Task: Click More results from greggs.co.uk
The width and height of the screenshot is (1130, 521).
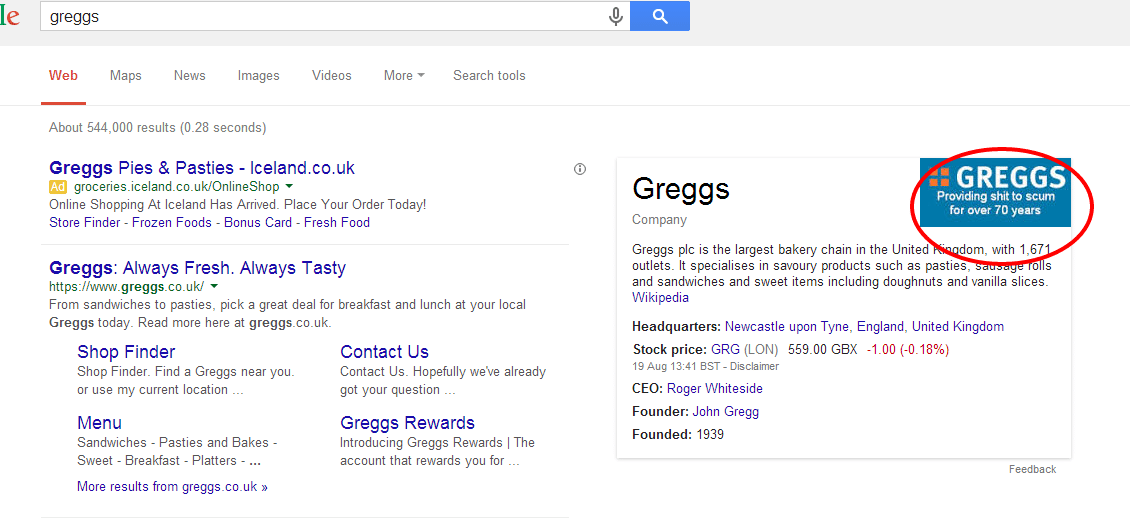Action: (x=172, y=486)
